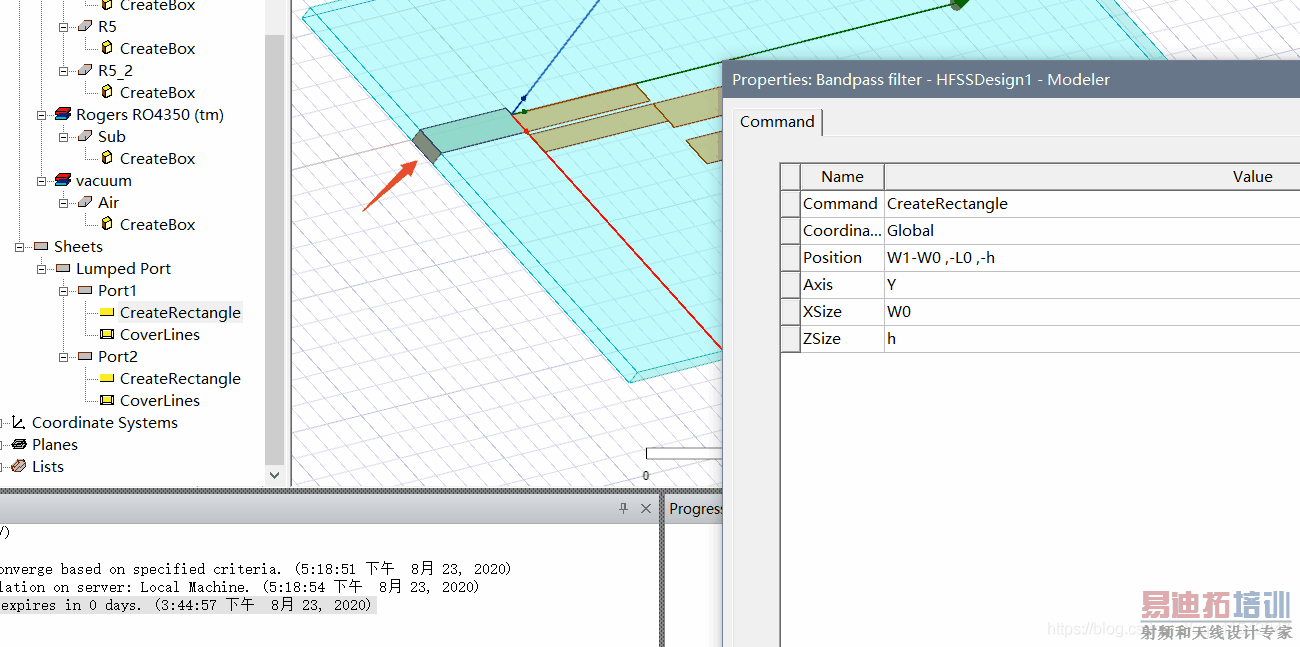Click the CoverLines icon under Port1
The height and width of the screenshot is (647, 1300).
107,335
